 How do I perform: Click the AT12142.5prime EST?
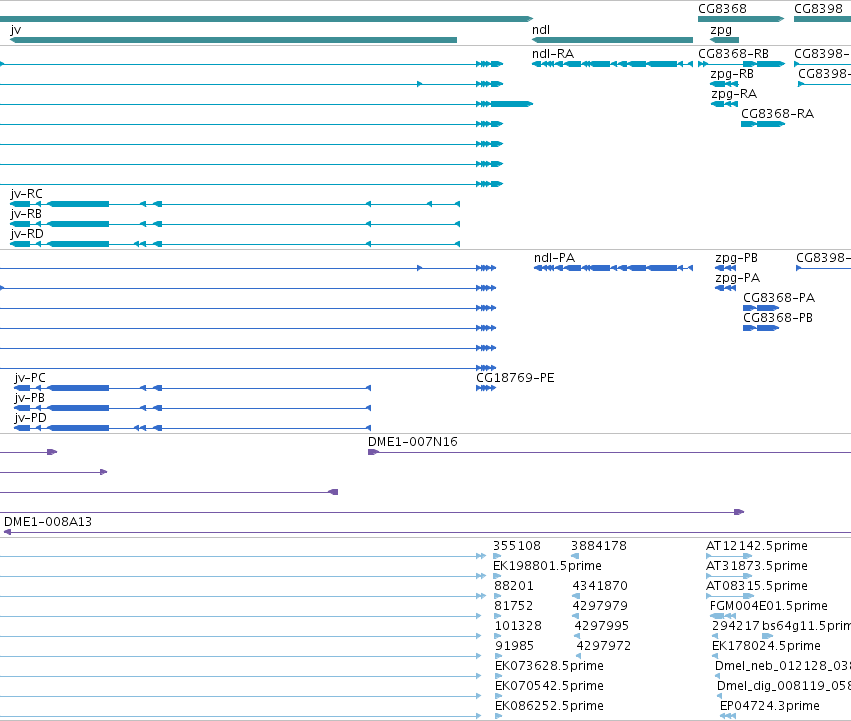point(729,556)
